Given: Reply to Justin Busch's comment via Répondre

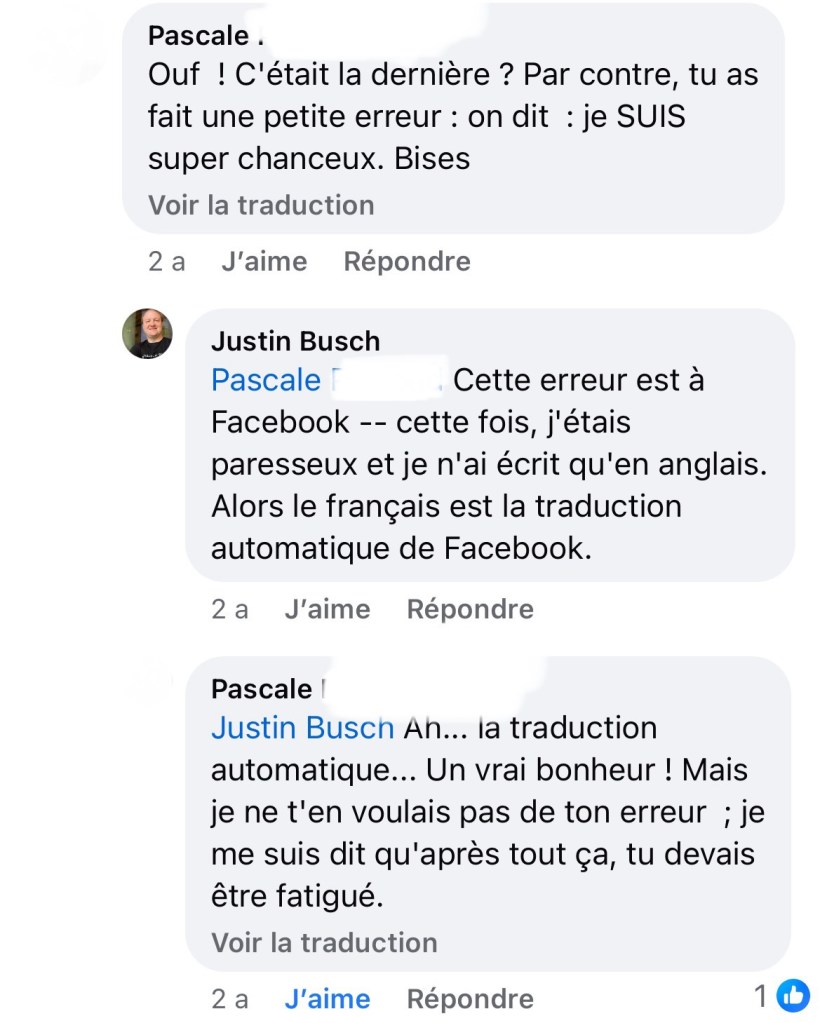Looking at the screenshot, I should 470,609.
